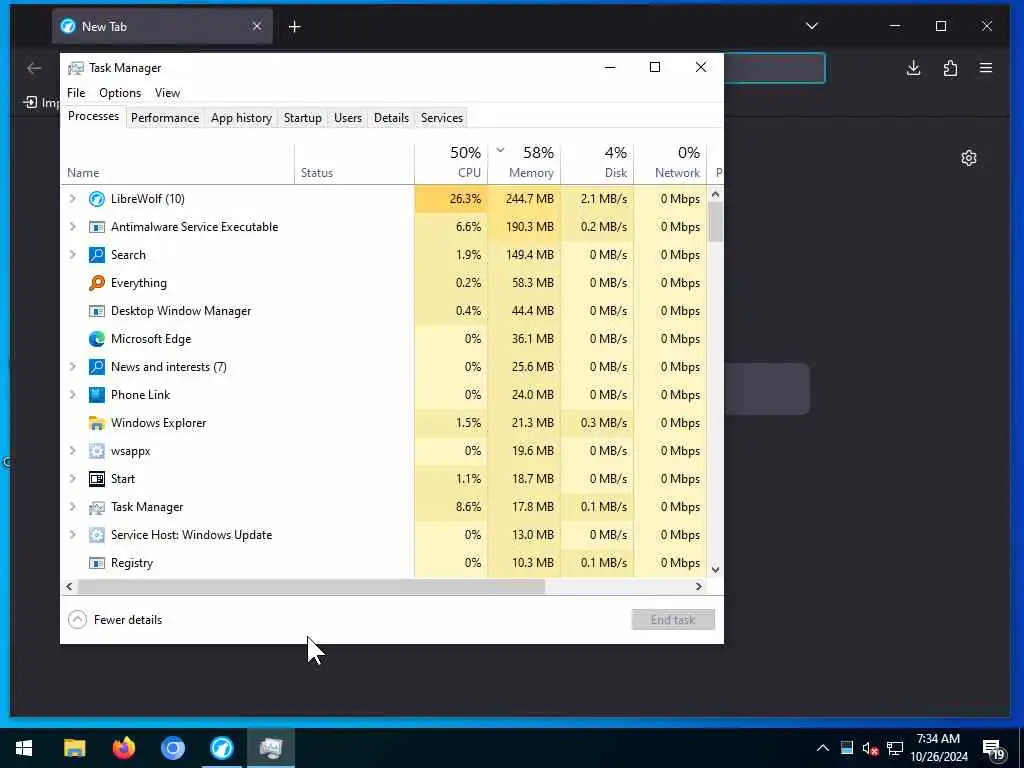1024x768 pixels.
Task: Sort by the Disk column header
Action: point(597,163)
